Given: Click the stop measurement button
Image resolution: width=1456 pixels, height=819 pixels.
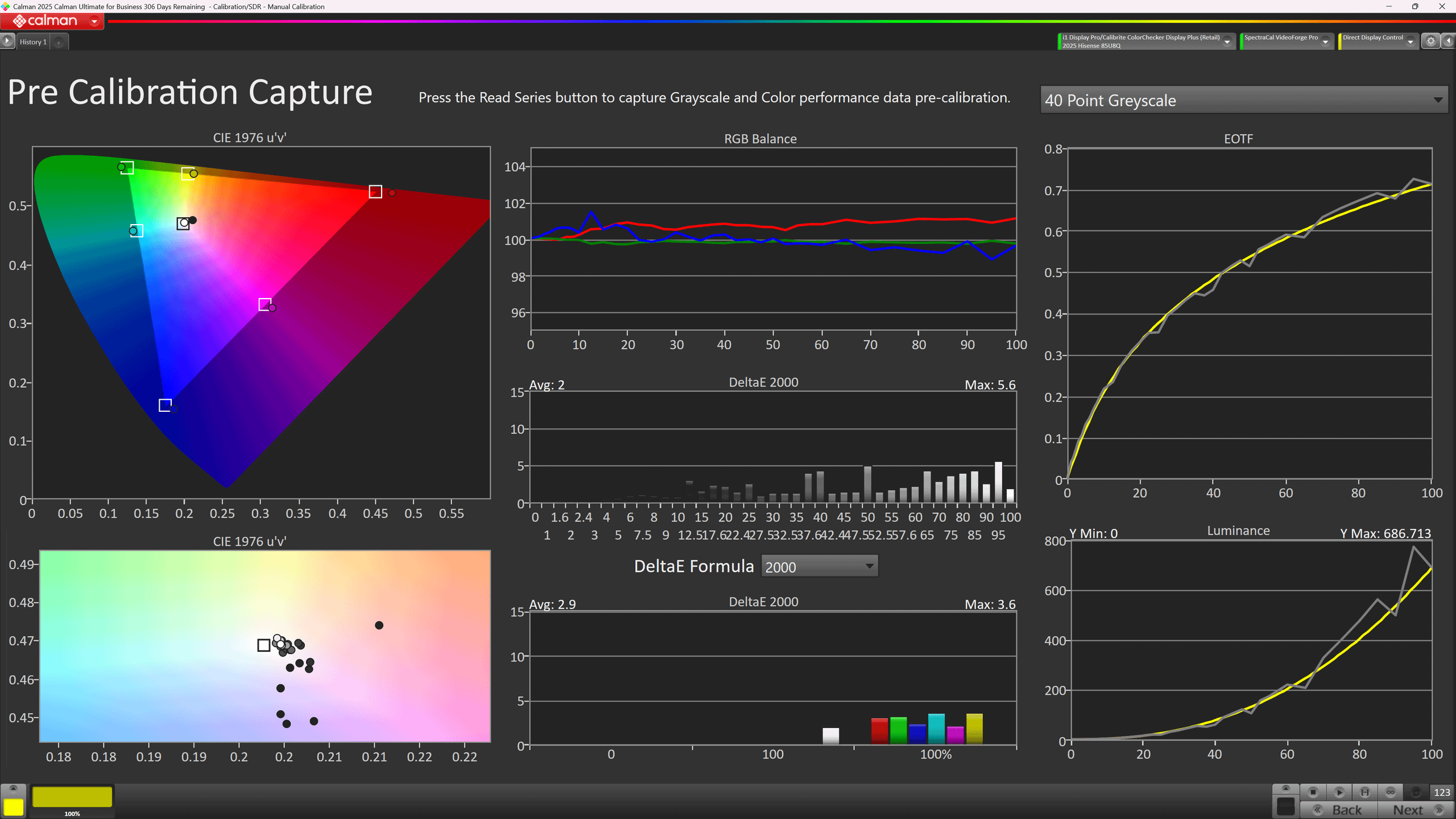Looking at the screenshot, I should 1313,792.
